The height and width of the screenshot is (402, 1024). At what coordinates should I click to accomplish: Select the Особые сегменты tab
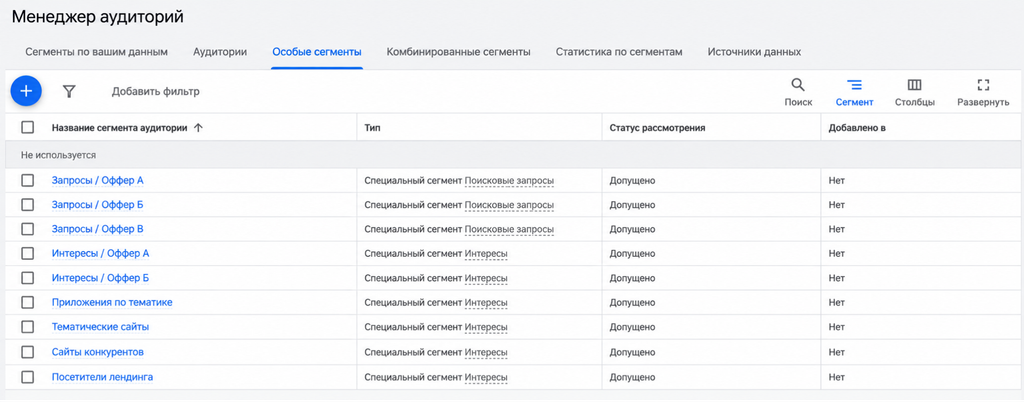(317, 52)
